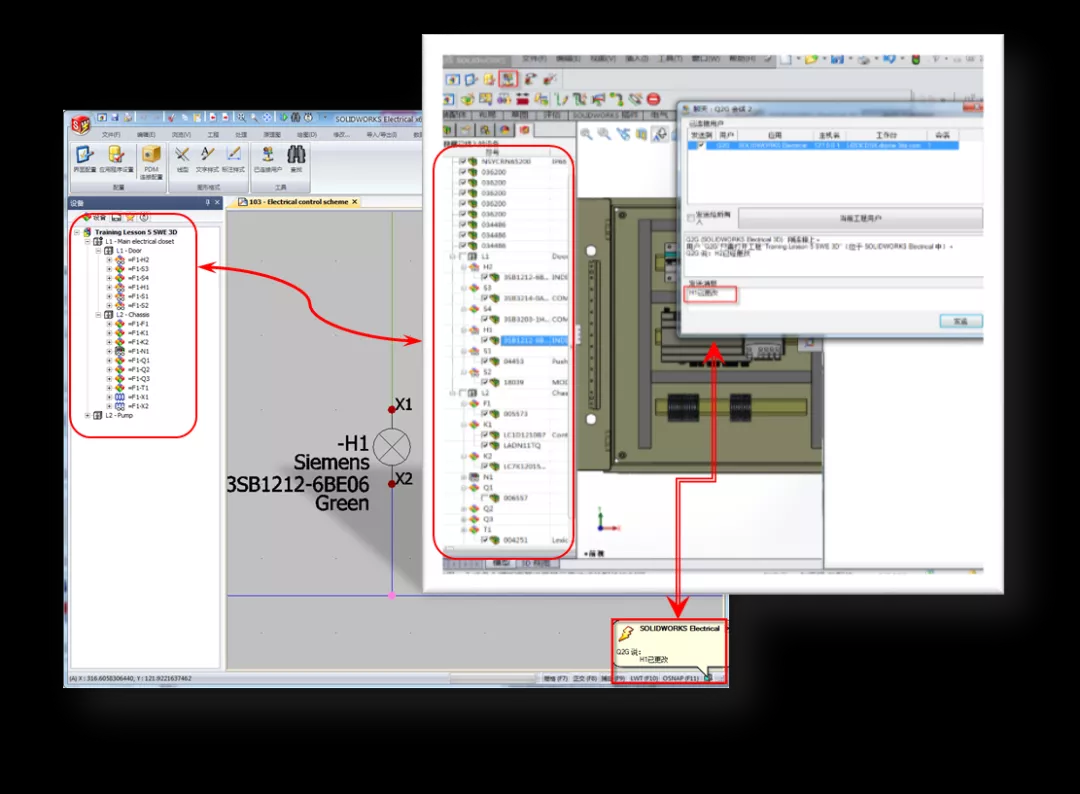The width and height of the screenshot is (1080, 794).
Task: Expand the L2 - Pump tree node
Action: tap(88, 415)
